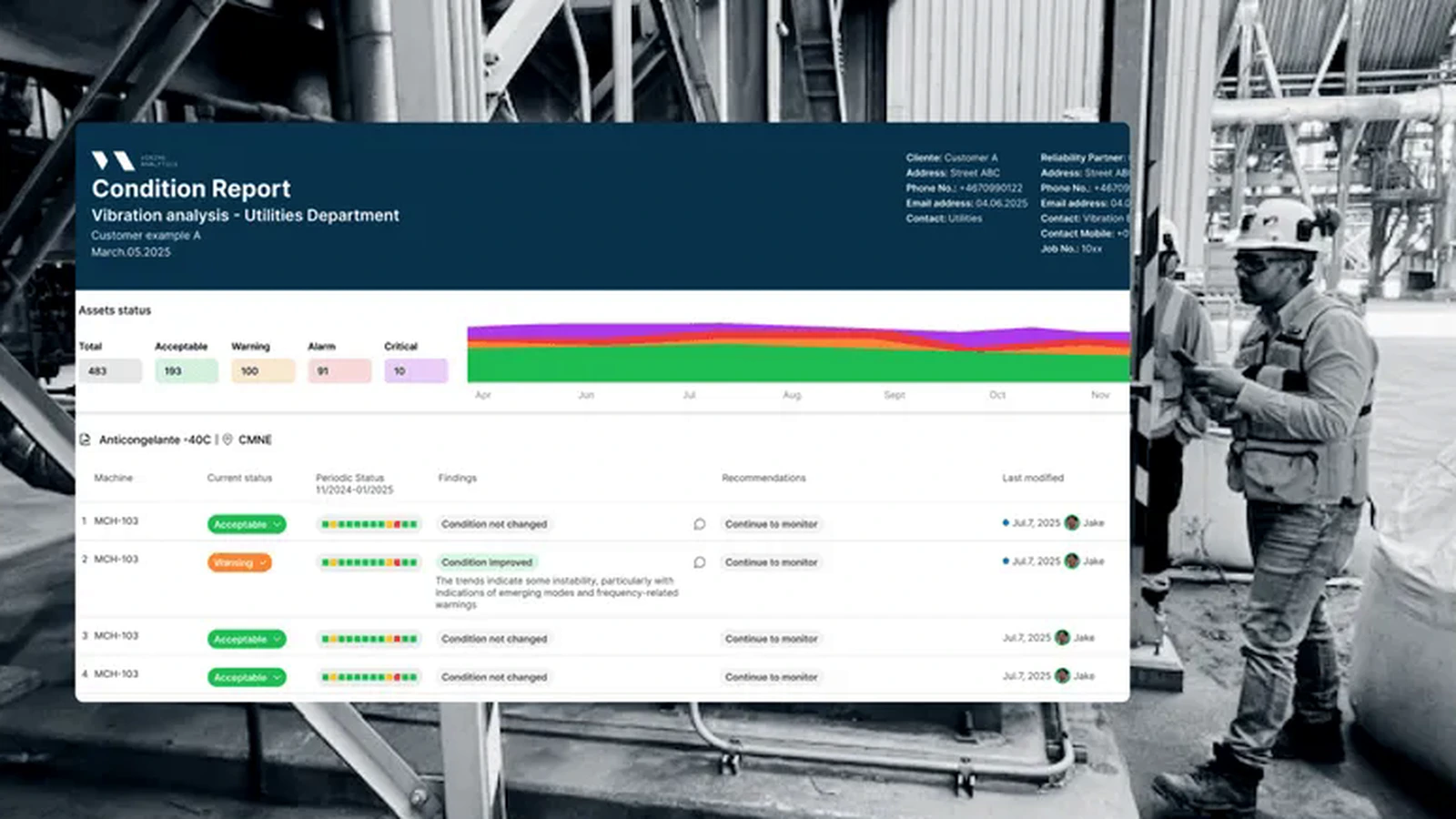The height and width of the screenshot is (819, 1456).
Task: Select the Critical count box showing 10
Action: pyautogui.click(x=416, y=370)
